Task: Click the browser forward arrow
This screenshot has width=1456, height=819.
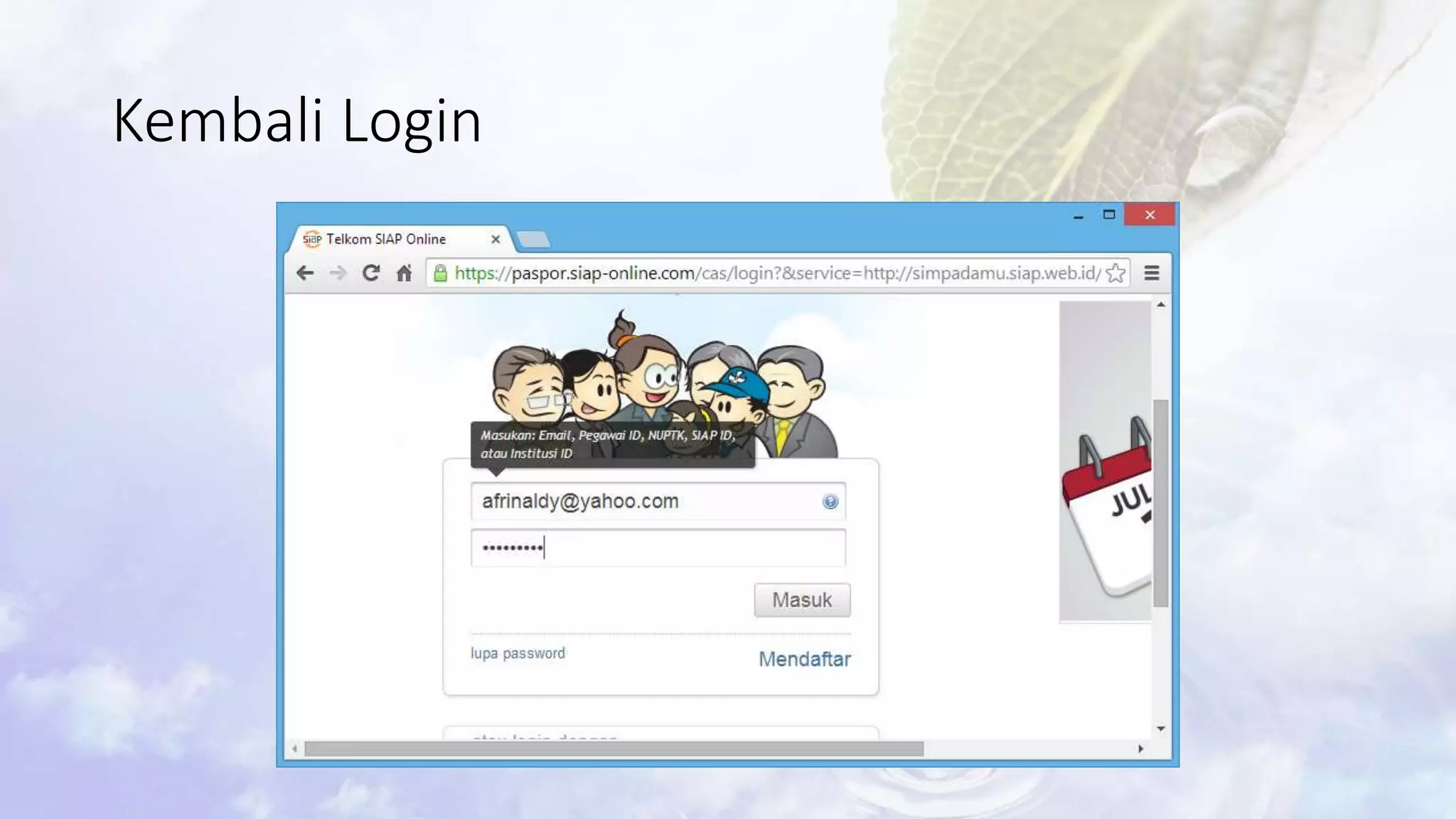Action: (338, 273)
